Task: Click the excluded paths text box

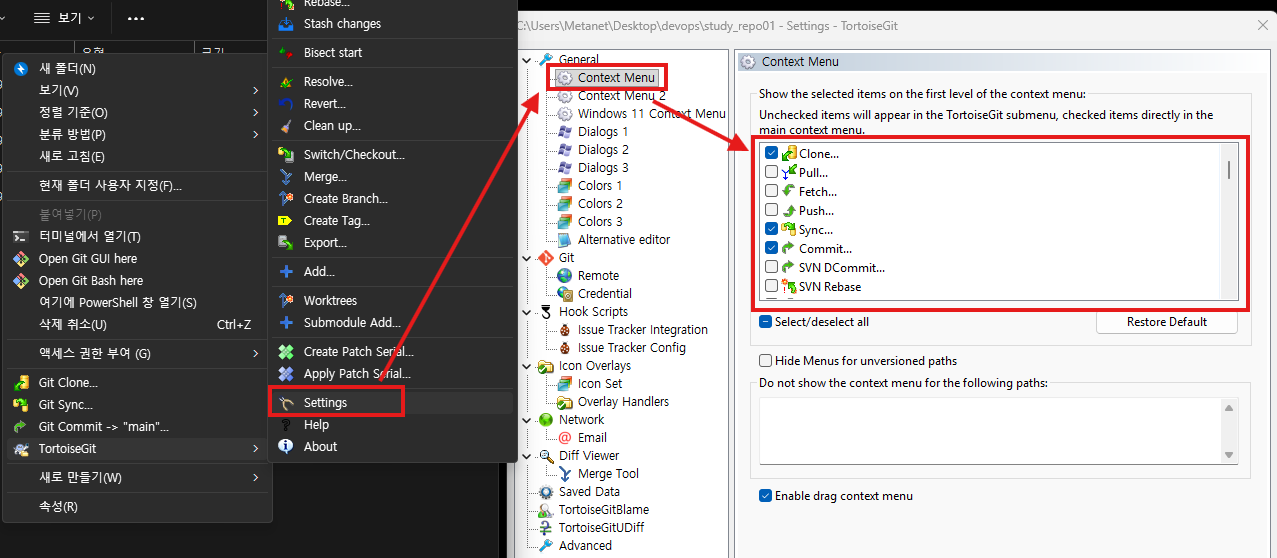Action: tap(990, 430)
